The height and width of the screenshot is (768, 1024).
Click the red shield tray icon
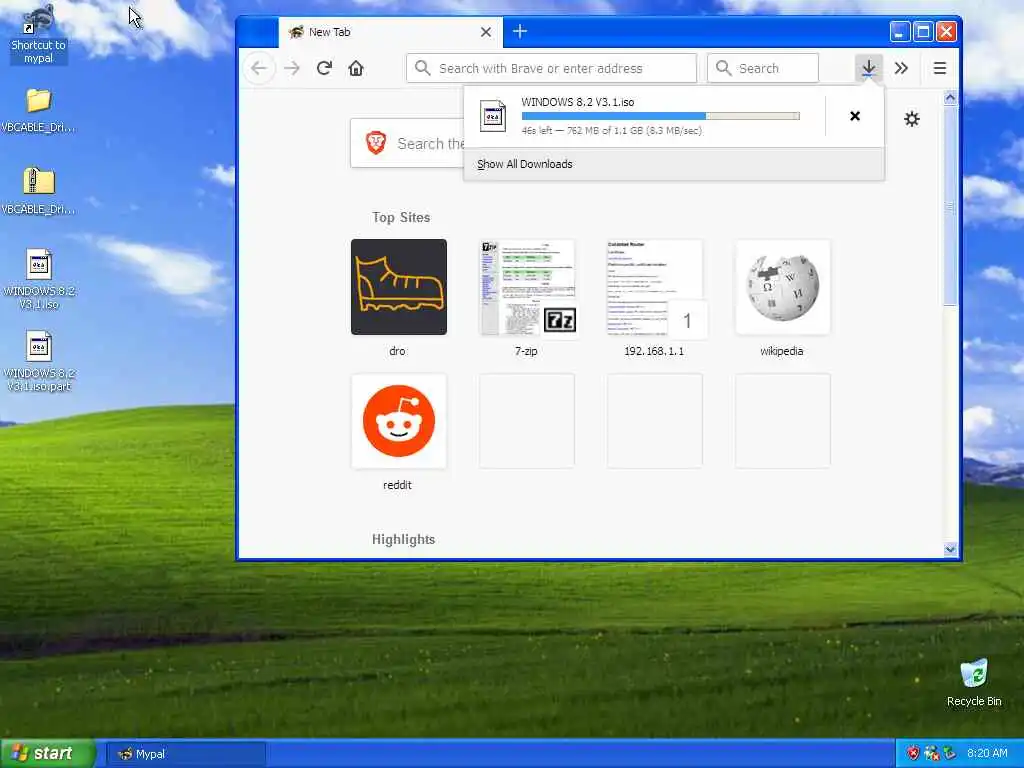pyautogui.click(x=913, y=754)
